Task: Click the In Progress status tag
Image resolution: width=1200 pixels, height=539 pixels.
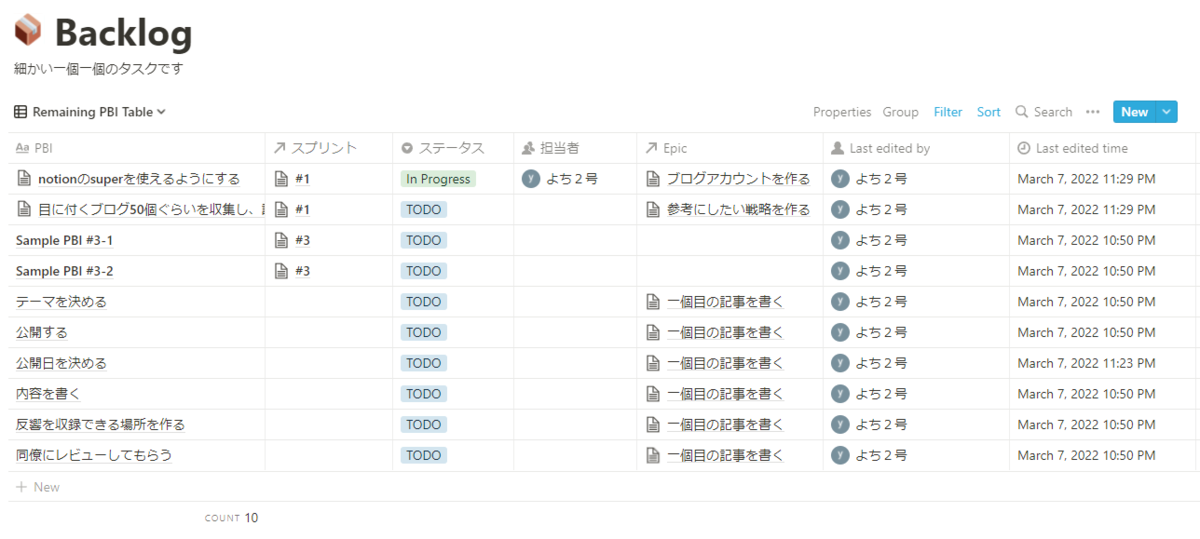Action: [x=438, y=179]
